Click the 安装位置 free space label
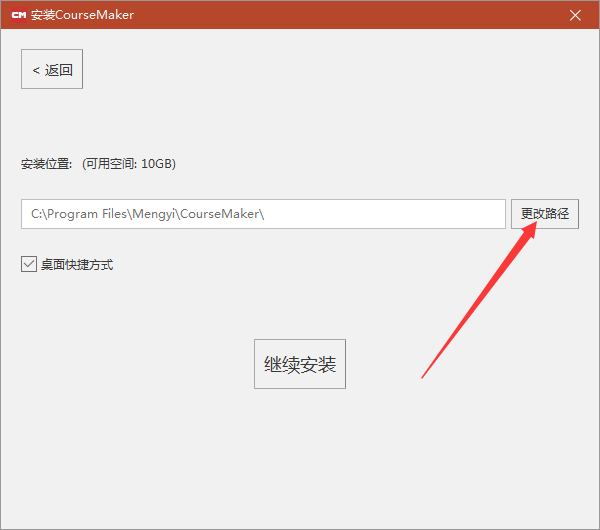600x530 pixels. tap(98, 164)
